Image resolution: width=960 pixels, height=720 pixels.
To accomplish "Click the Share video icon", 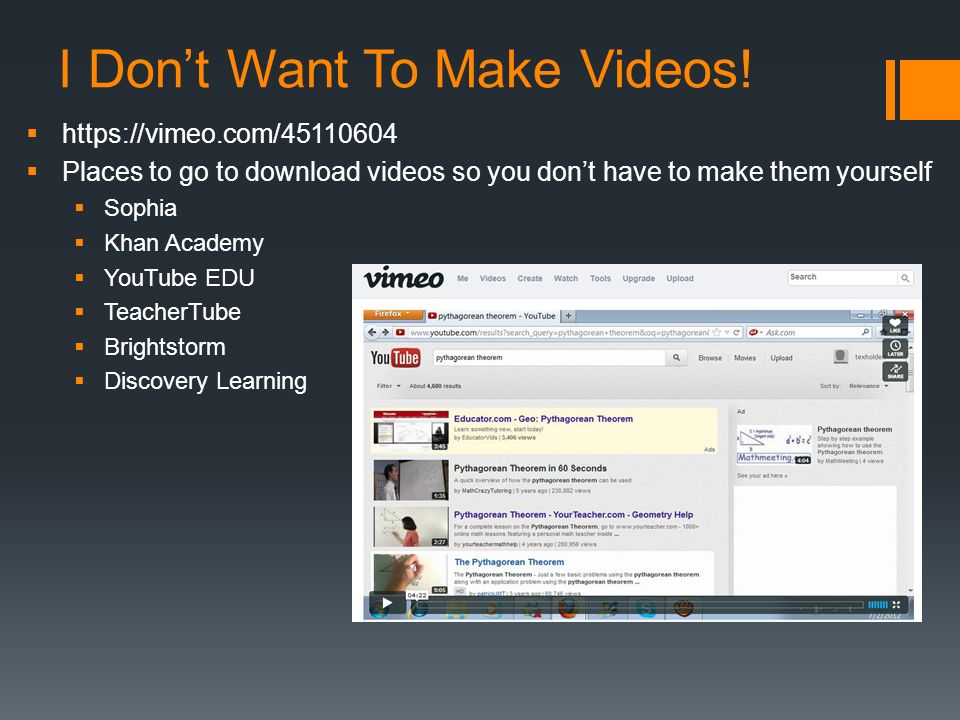I will tap(895, 371).
